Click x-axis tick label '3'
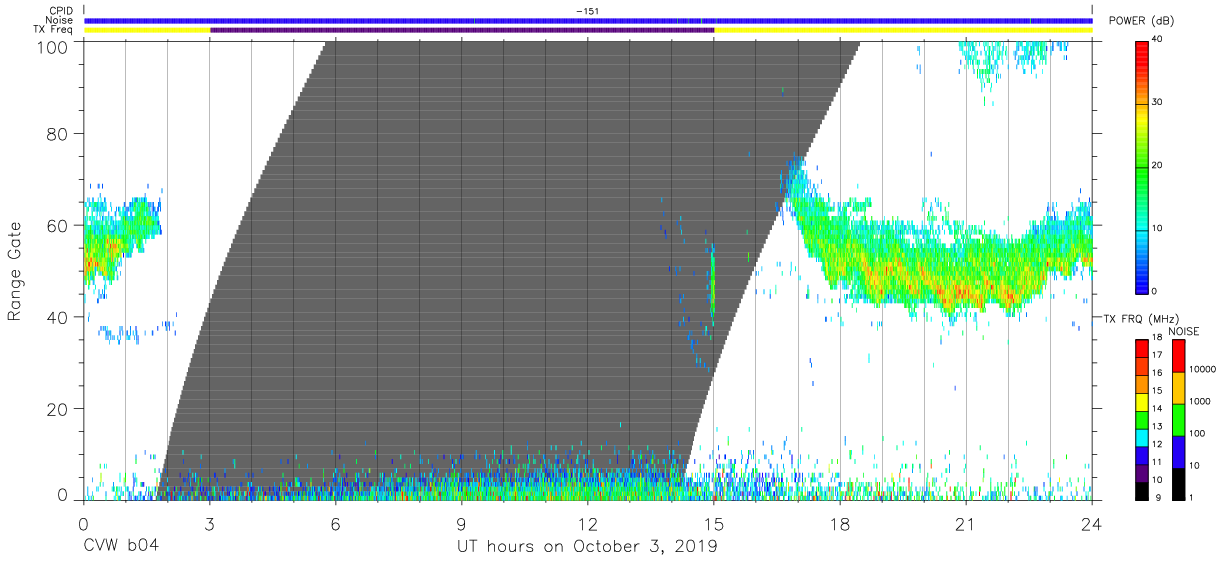Image resolution: width=1228 pixels, height=567 pixels. pyautogui.click(x=209, y=523)
